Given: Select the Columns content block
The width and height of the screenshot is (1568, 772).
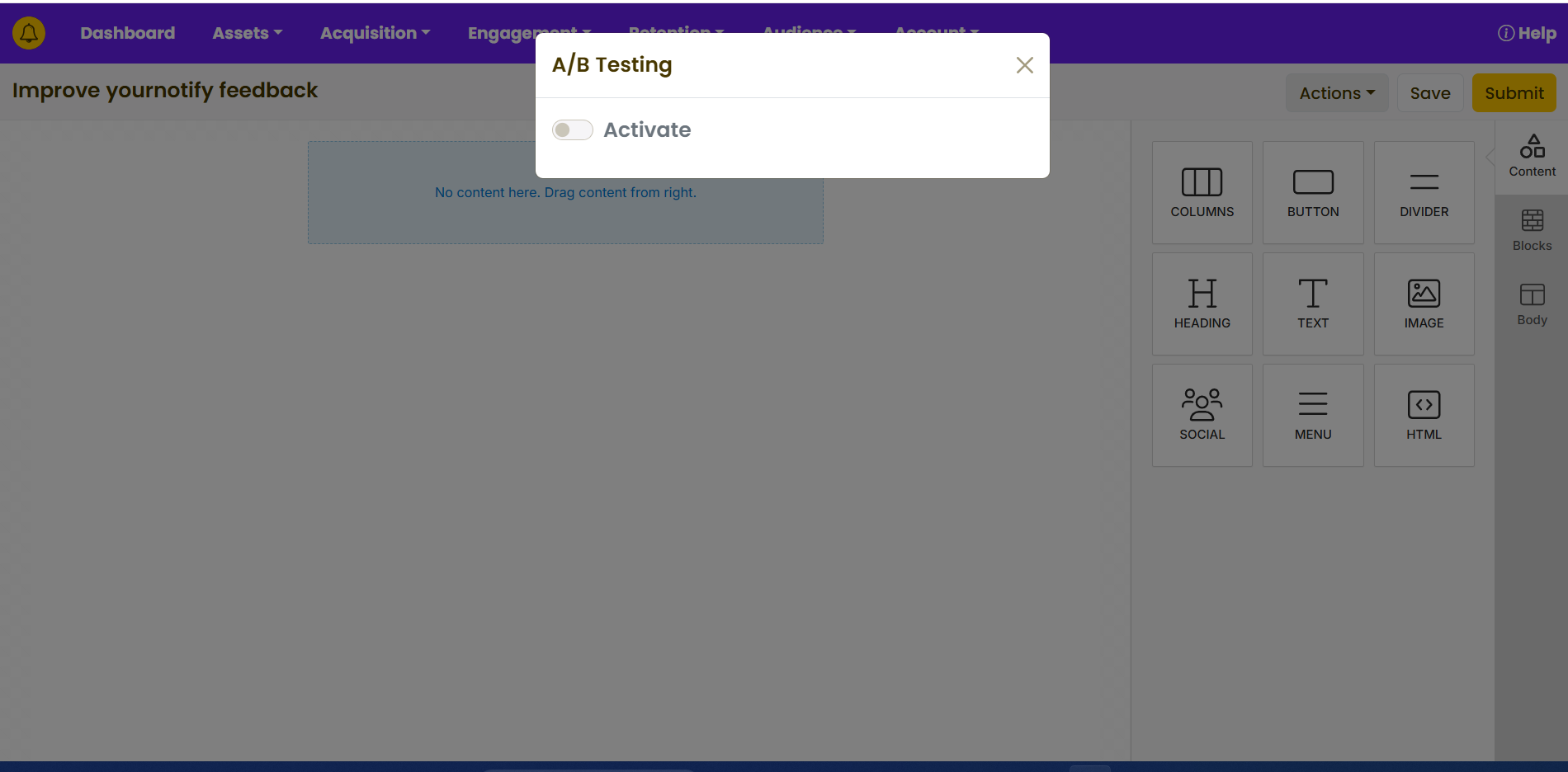Looking at the screenshot, I should pyautogui.click(x=1202, y=192).
